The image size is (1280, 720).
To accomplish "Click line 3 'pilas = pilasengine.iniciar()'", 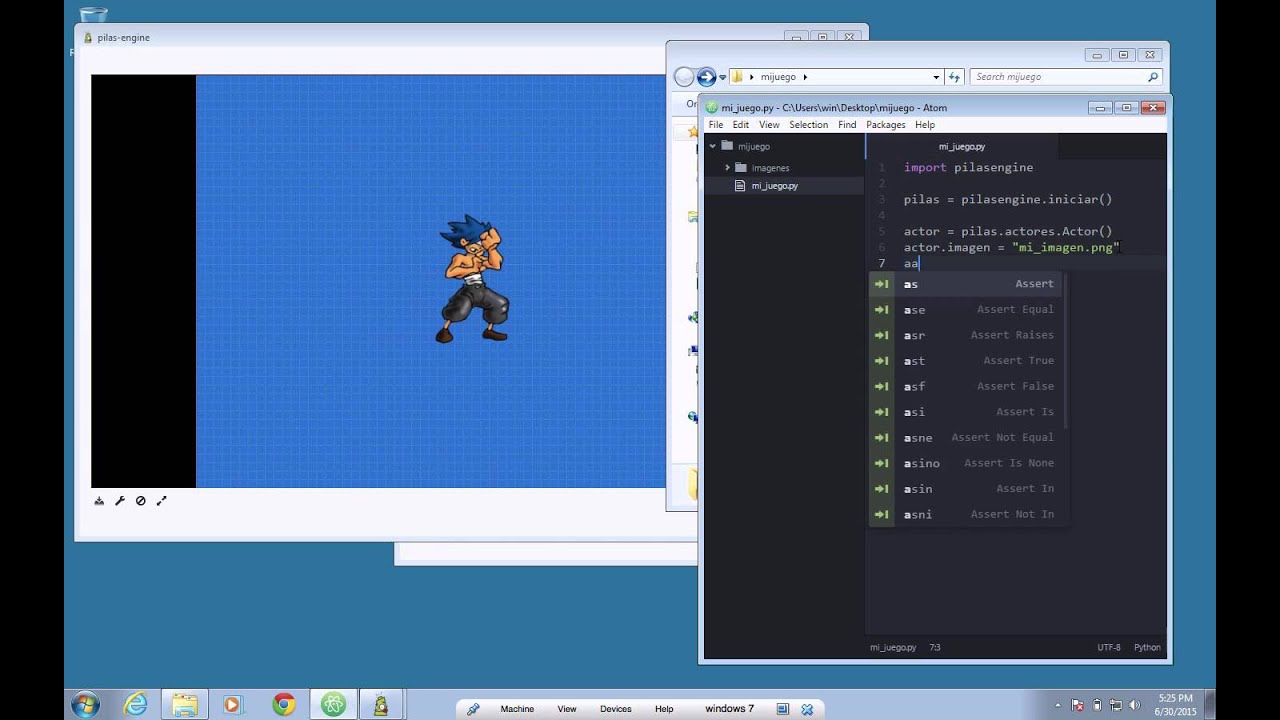I will pyautogui.click(x=1008, y=199).
